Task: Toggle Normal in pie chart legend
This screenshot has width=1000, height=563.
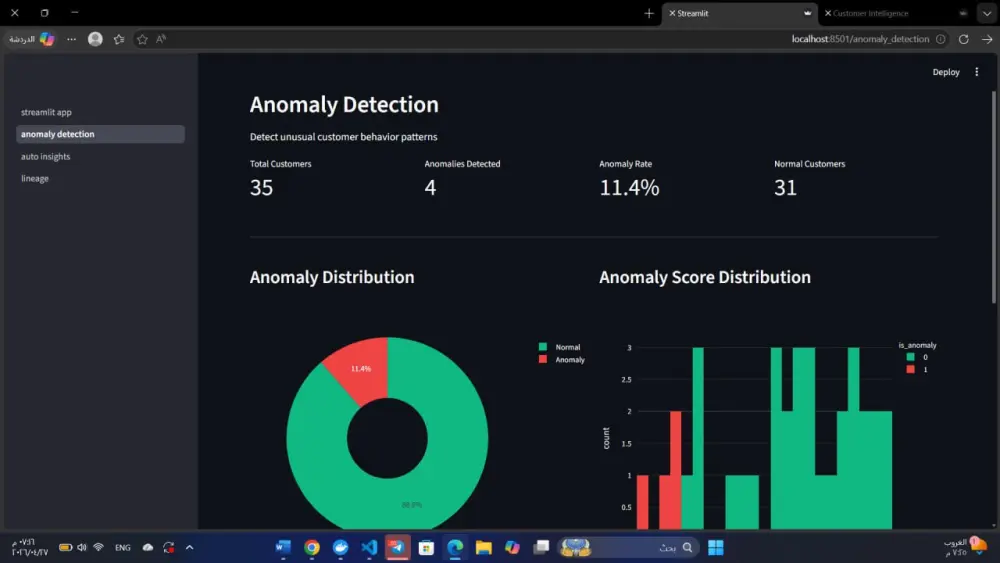Action: [x=560, y=347]
